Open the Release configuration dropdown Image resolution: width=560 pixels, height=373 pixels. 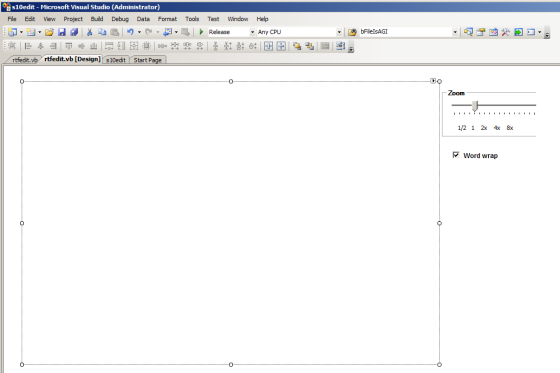(252, 32)
